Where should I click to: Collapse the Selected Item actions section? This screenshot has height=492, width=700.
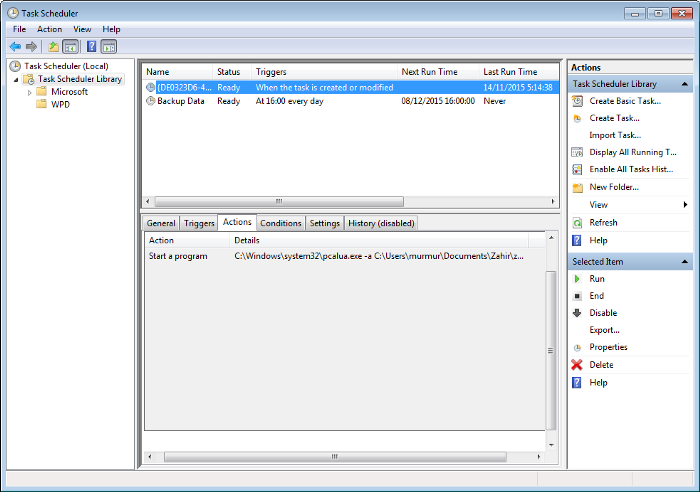(x=684, y=262)
